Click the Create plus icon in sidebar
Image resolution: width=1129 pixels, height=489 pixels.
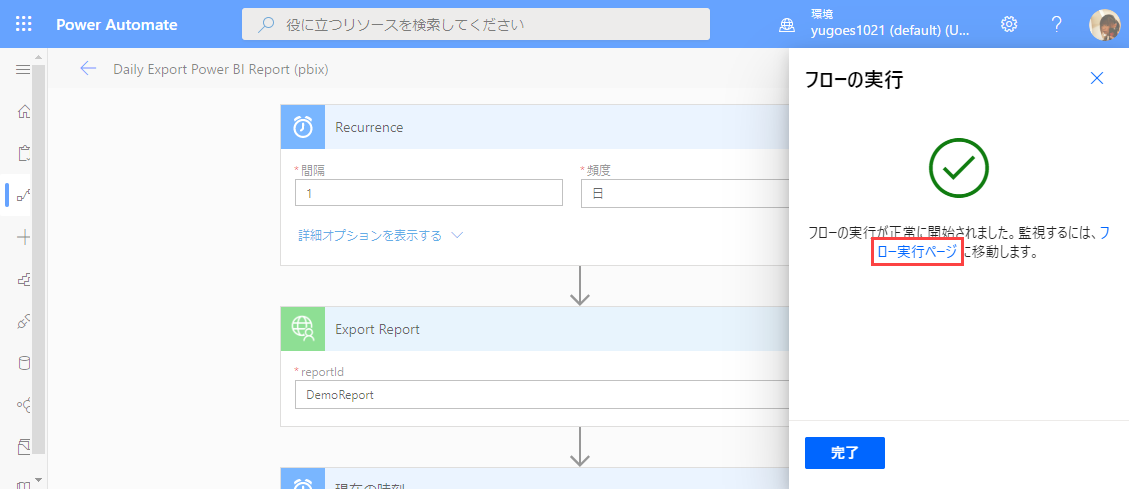tap(23, 237)
